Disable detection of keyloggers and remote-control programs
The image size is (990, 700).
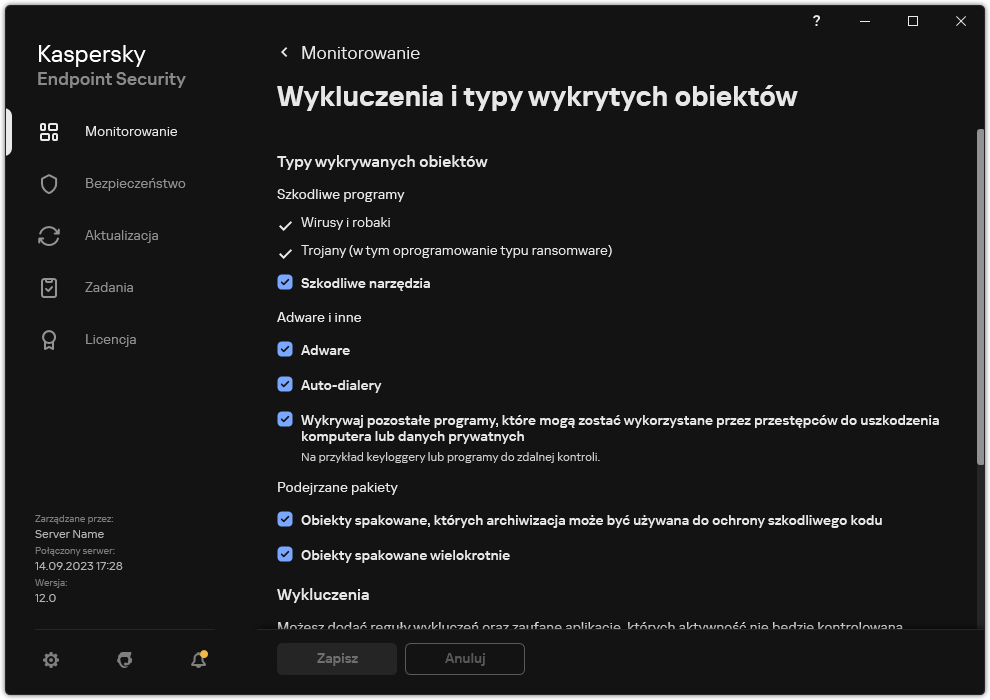pyautogui.click(x=285, y=419)
